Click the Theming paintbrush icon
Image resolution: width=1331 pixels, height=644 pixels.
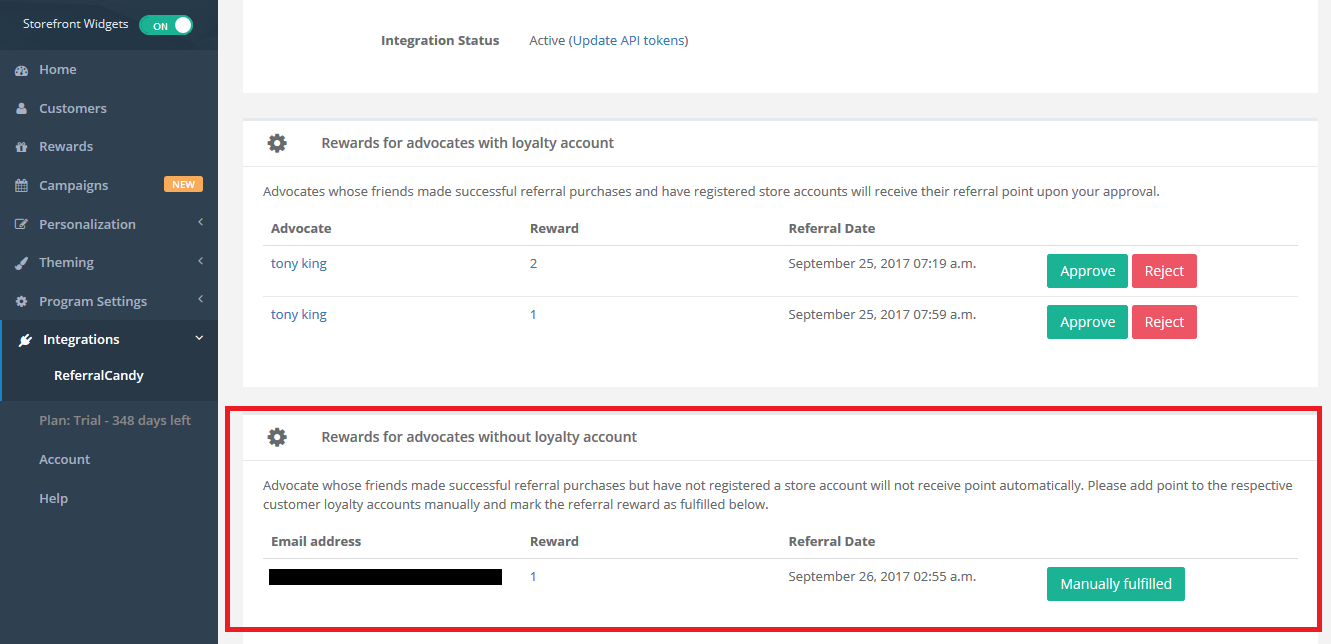(x=21, y=263)
